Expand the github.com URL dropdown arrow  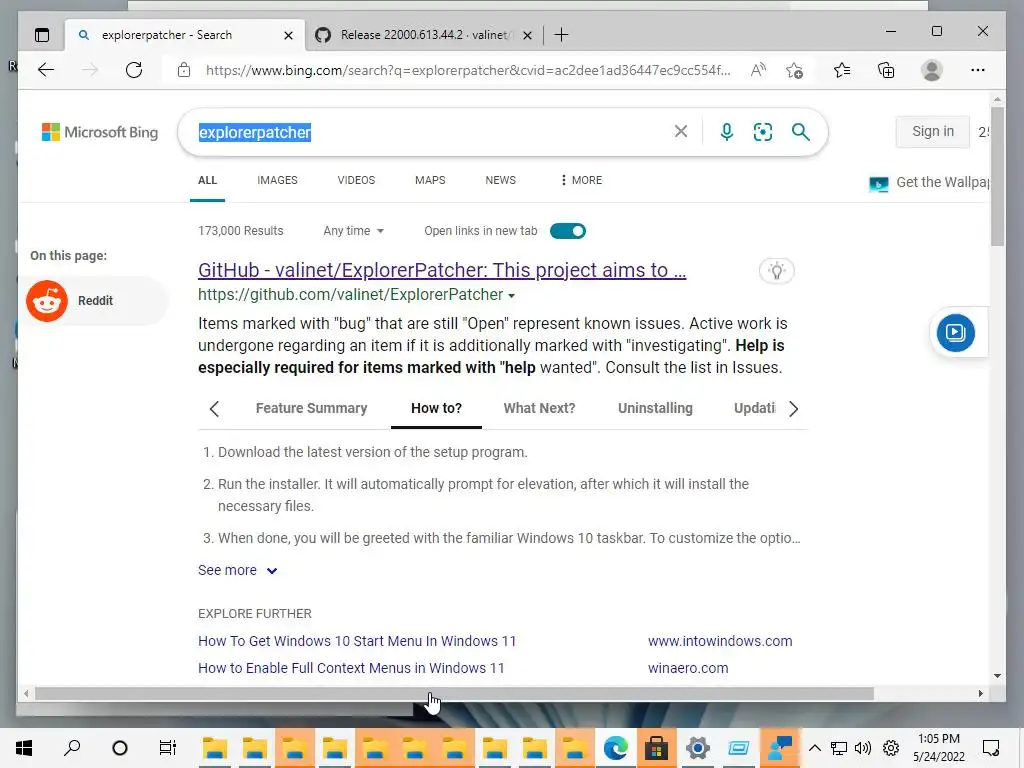point(511,296)
